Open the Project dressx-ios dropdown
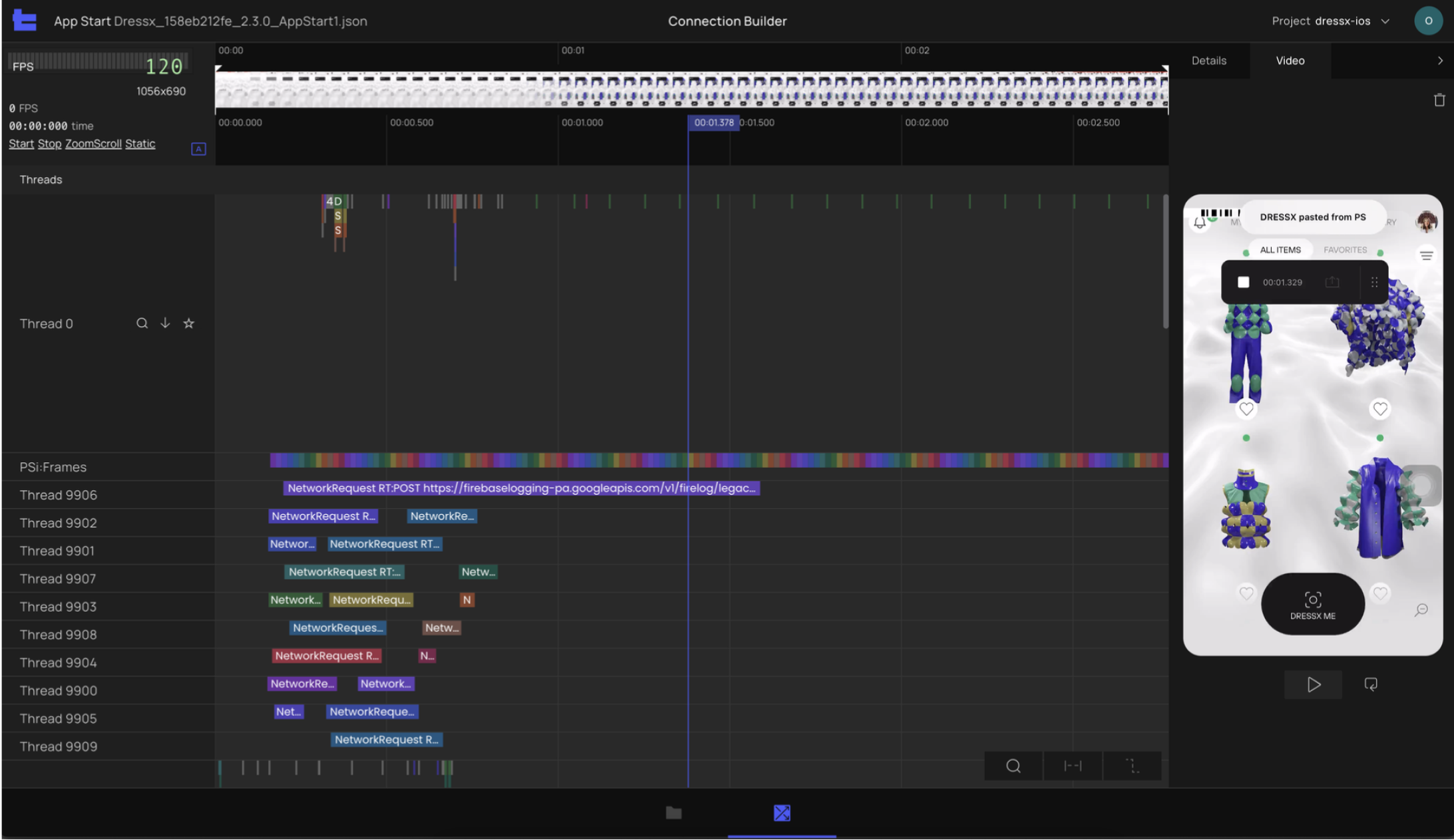 click(x=1331, y=21)
